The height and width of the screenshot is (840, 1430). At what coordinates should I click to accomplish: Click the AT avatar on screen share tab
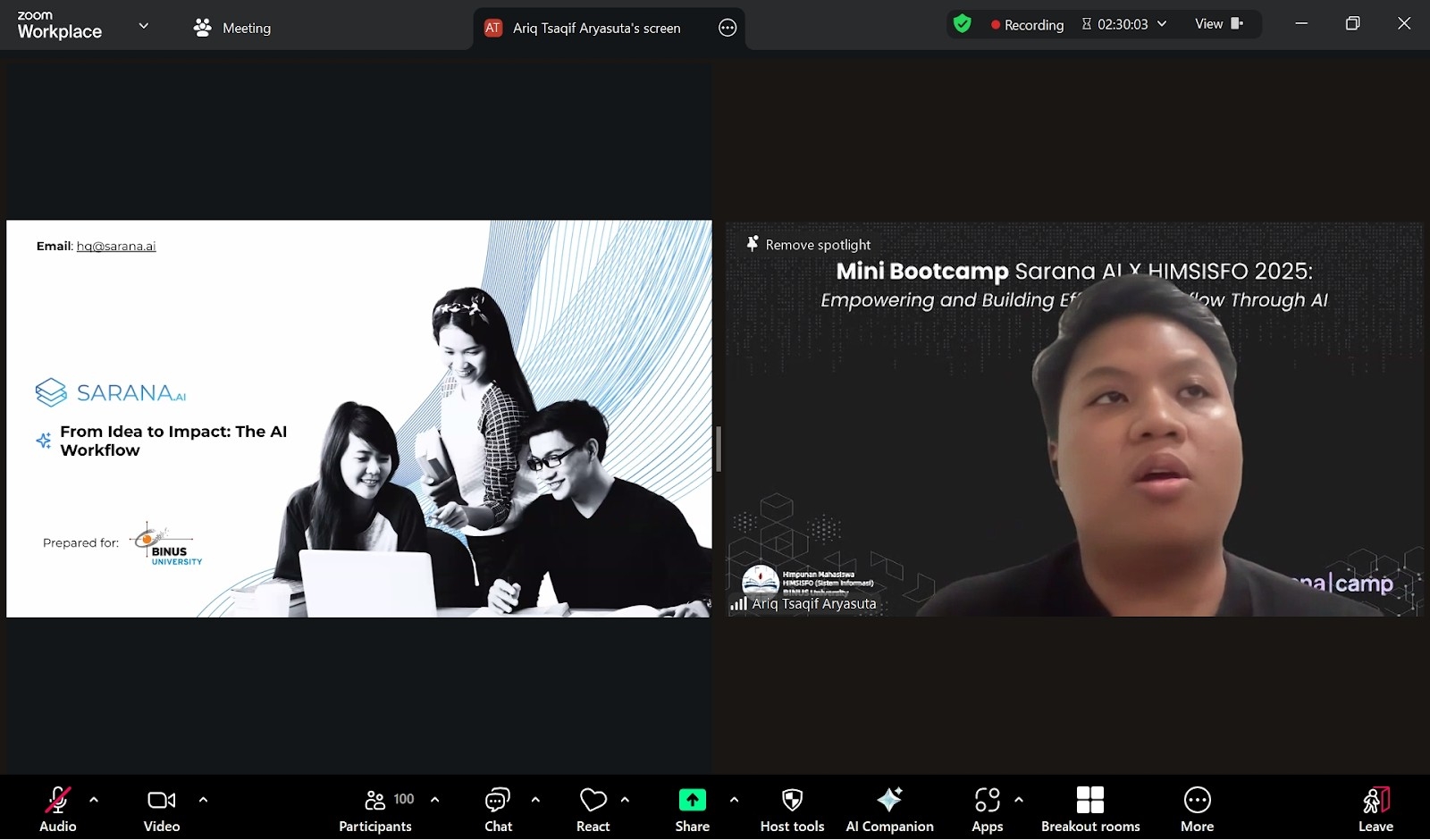coord(492,28)
